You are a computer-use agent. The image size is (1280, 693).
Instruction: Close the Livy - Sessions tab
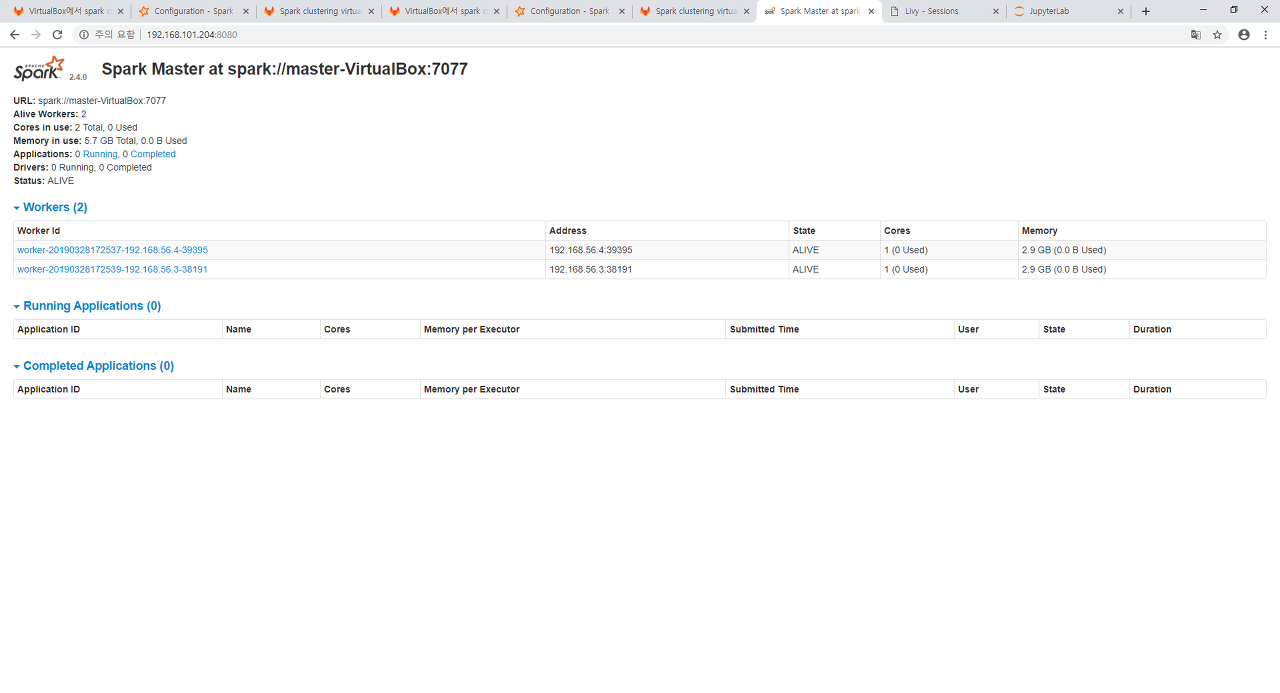coord(995,11)
